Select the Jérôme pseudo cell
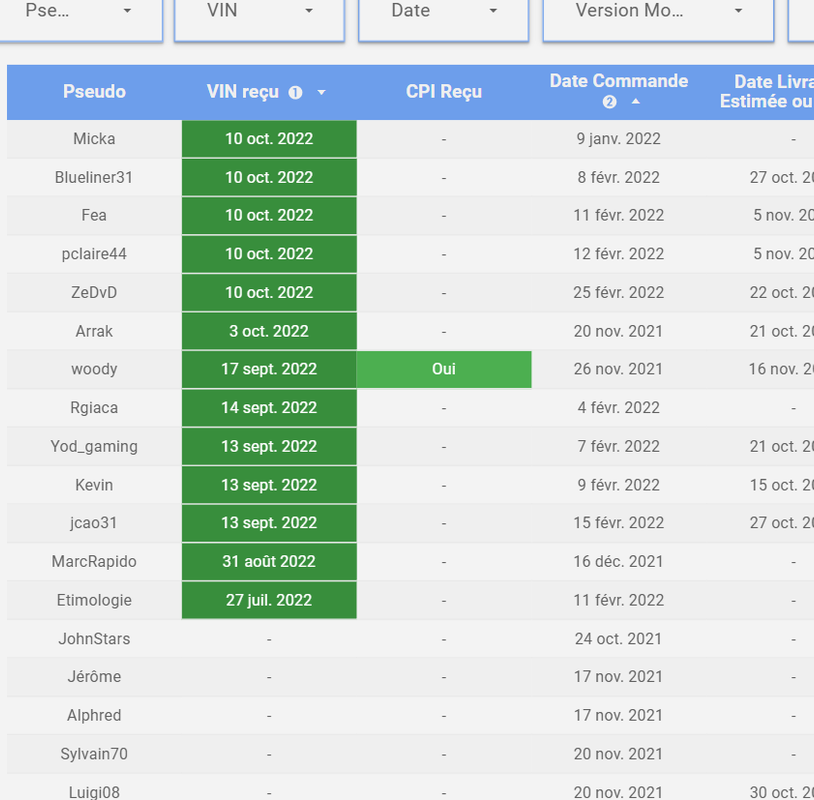Image resolution: width=814 pixels, height=800 pixels. point(94,677)
